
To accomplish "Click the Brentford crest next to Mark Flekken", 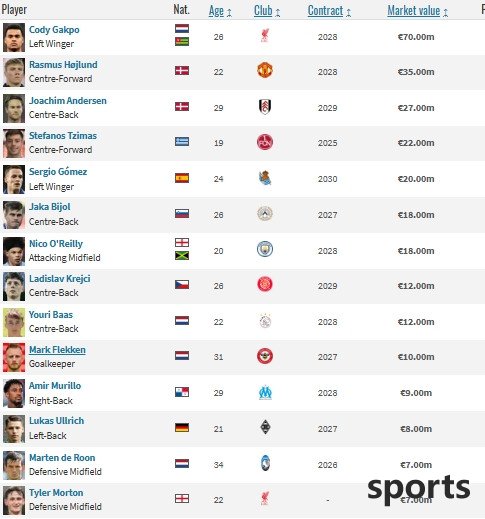I will point(265,356).
